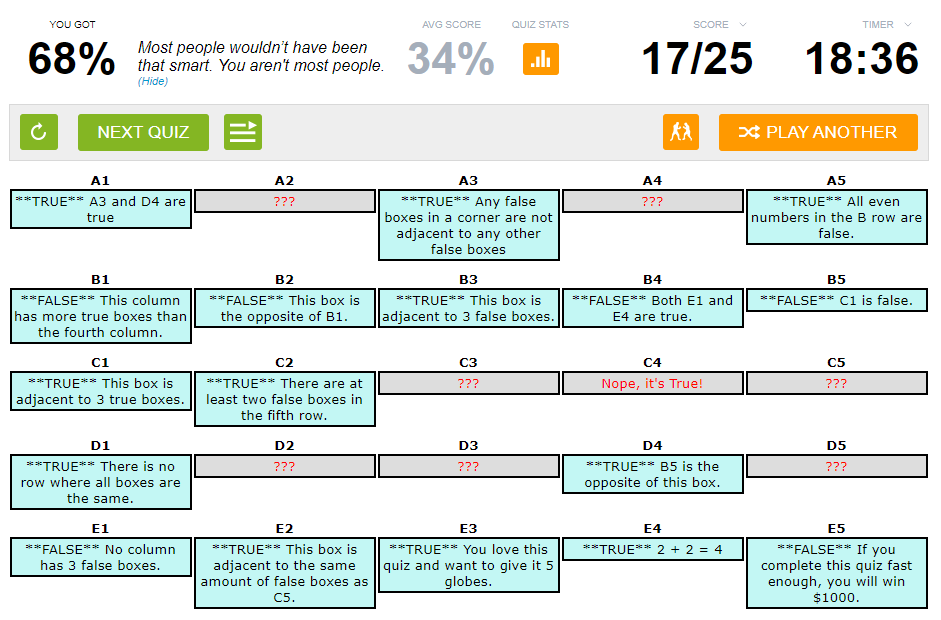The height and width of the screenshot is (620, 941).
Task: Select the B5 box about C1 being false
Action: click(836, 300)
